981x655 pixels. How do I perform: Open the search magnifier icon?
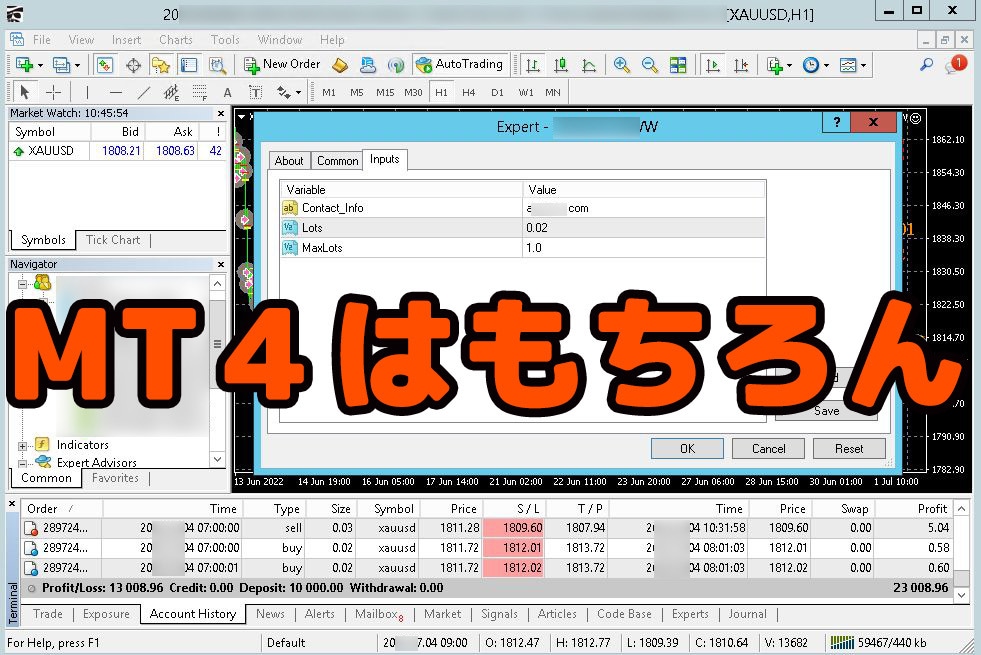pyautogui.click(x=926, y=64)
